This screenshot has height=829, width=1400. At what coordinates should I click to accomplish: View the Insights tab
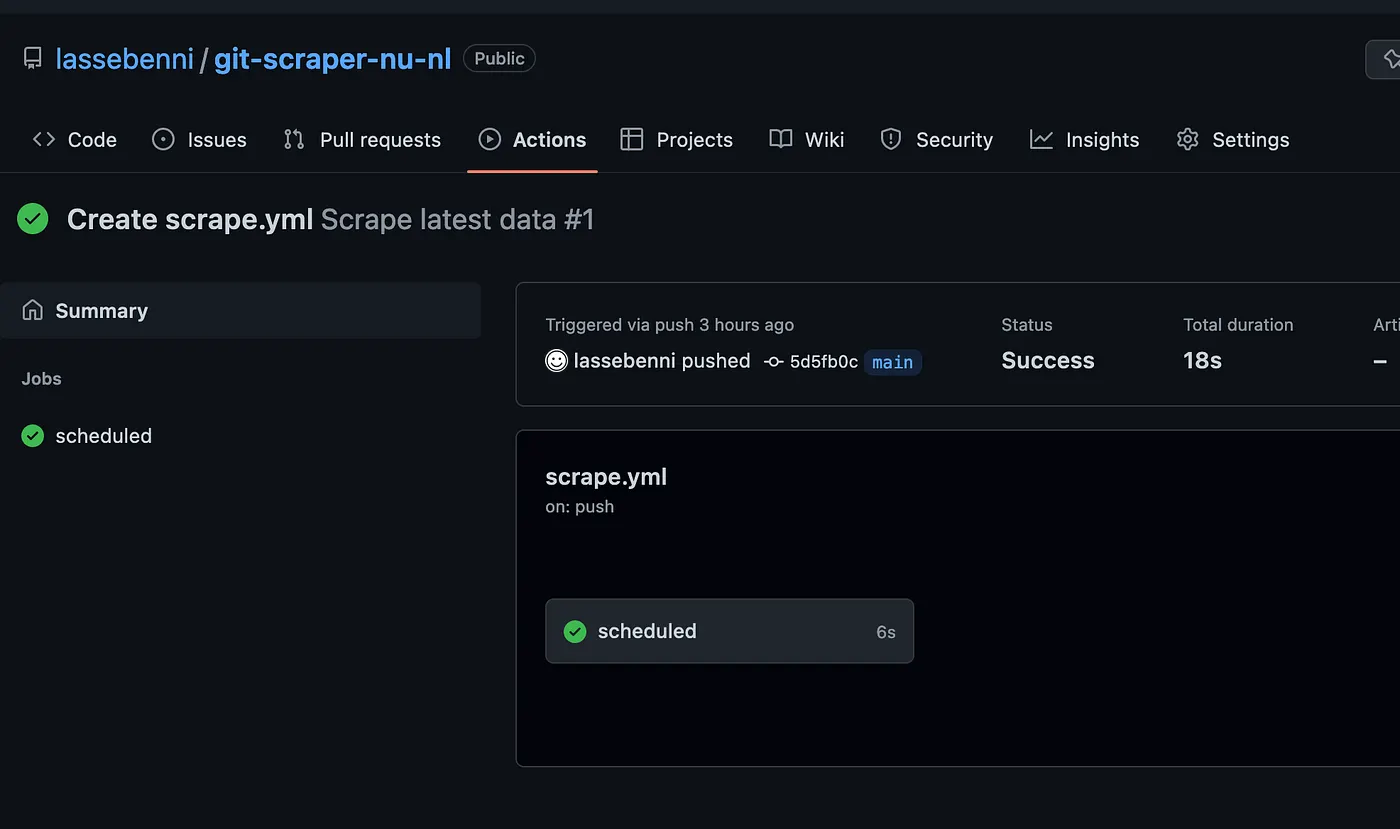click(x=1085, y=140)
